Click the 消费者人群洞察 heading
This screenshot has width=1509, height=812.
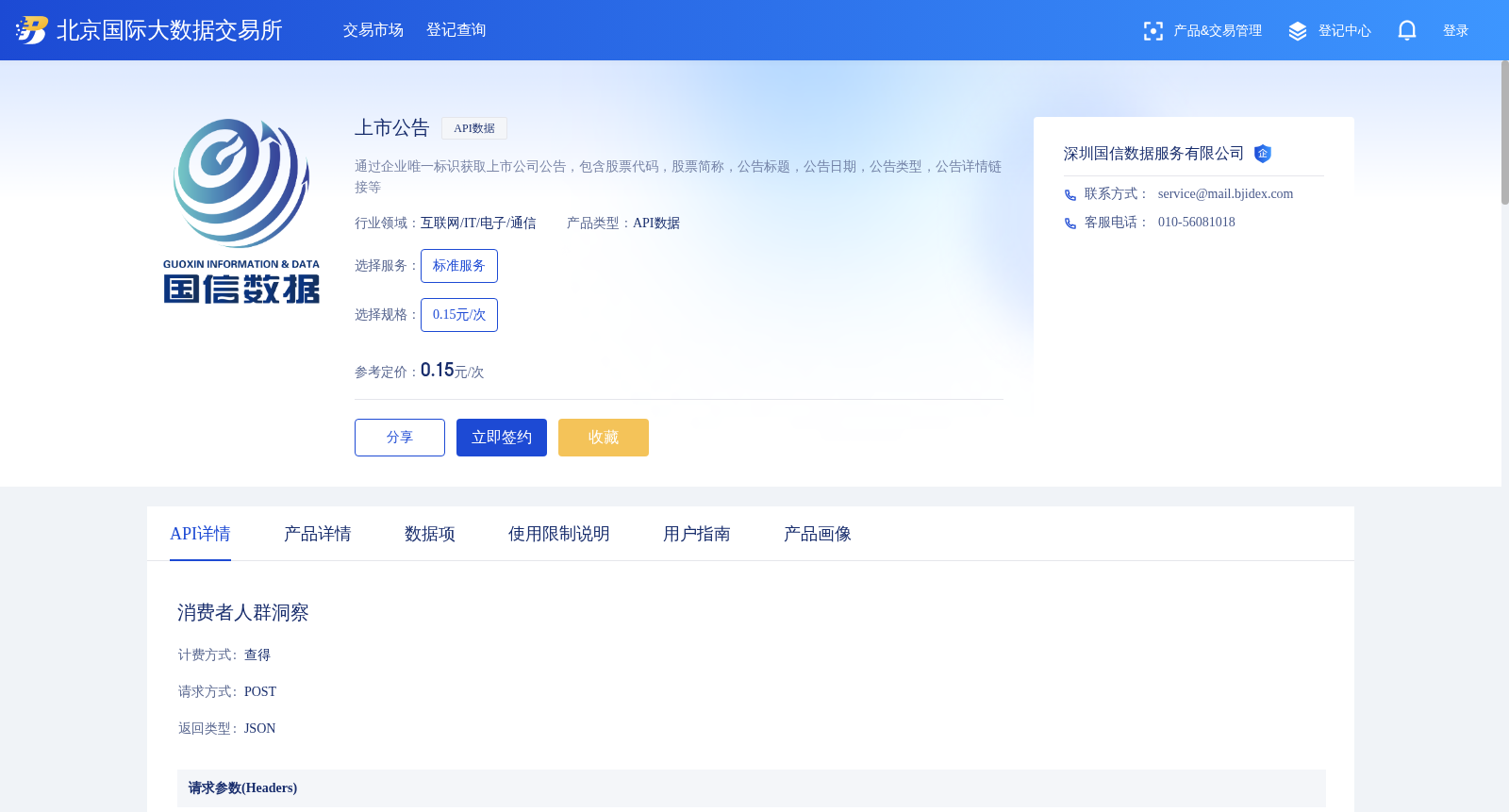pyautogui.click(x=243, y=613)
